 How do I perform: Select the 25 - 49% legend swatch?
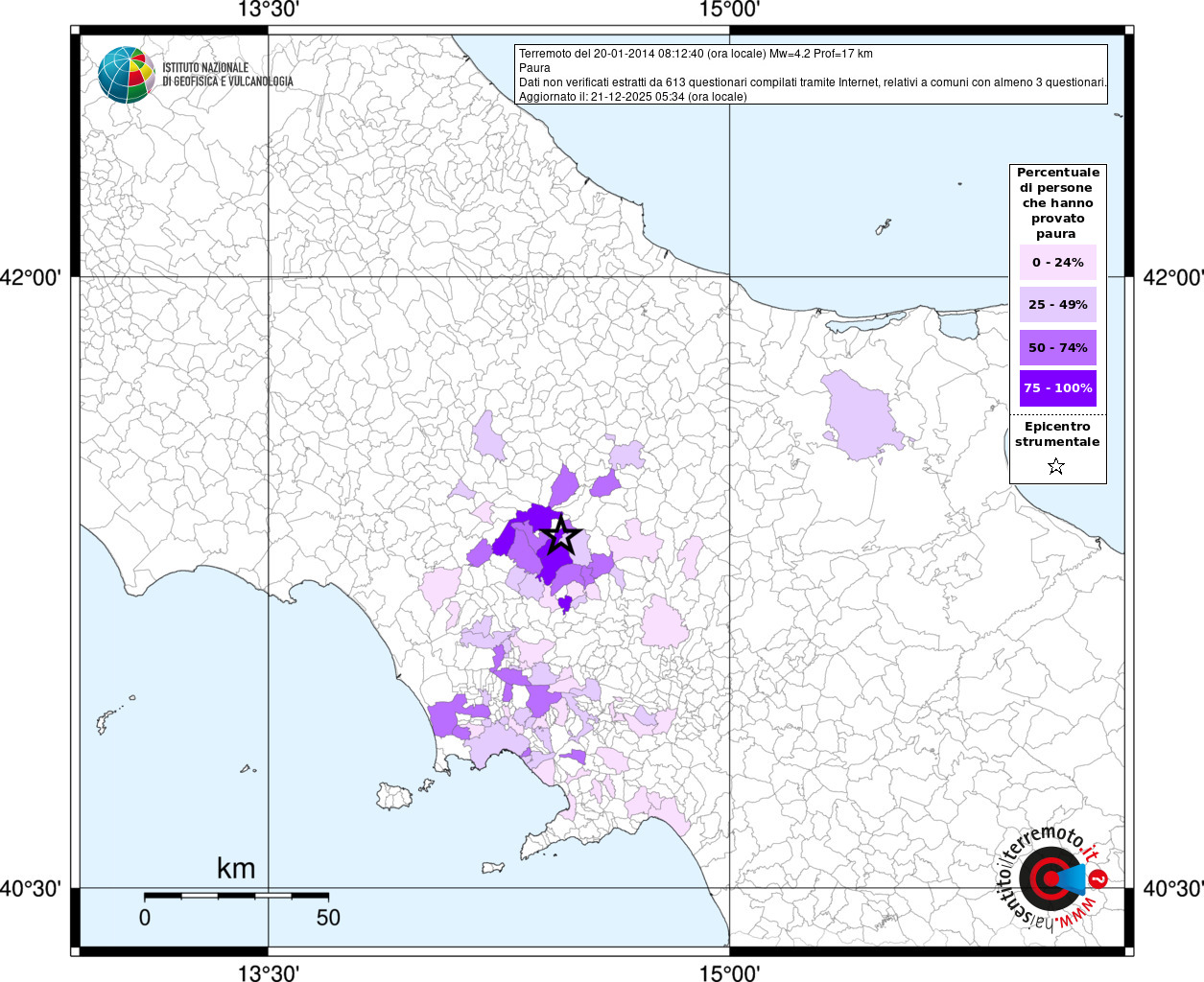1057,305
